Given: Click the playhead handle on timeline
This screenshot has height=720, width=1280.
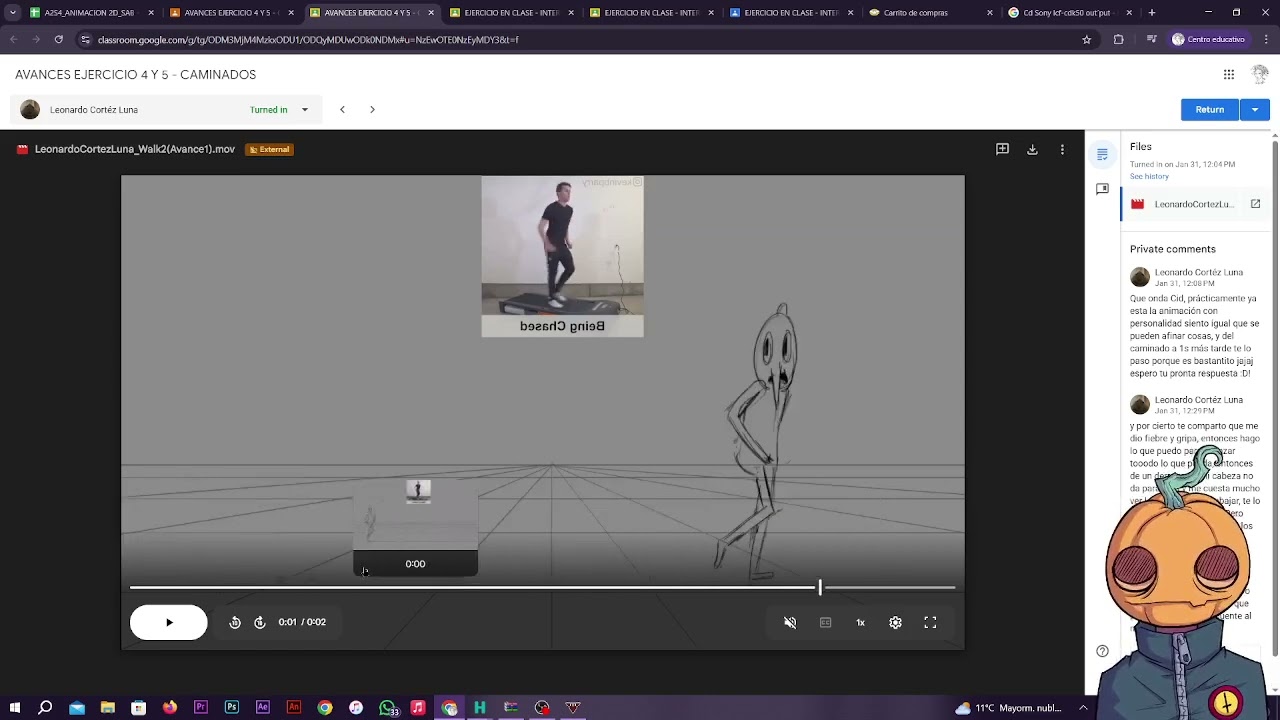Looking at the screenshot, I should point(820,588).
